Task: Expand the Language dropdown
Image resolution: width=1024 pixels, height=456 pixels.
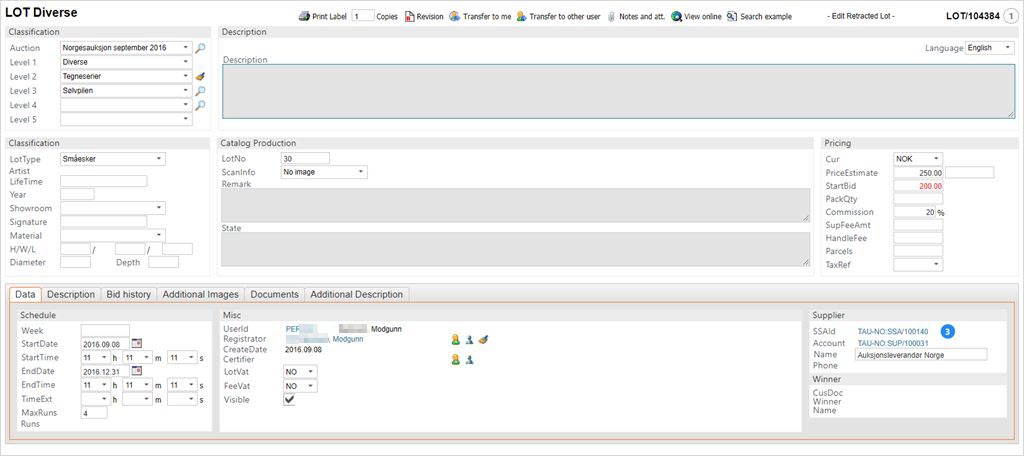Action: (x=989, y=48)
